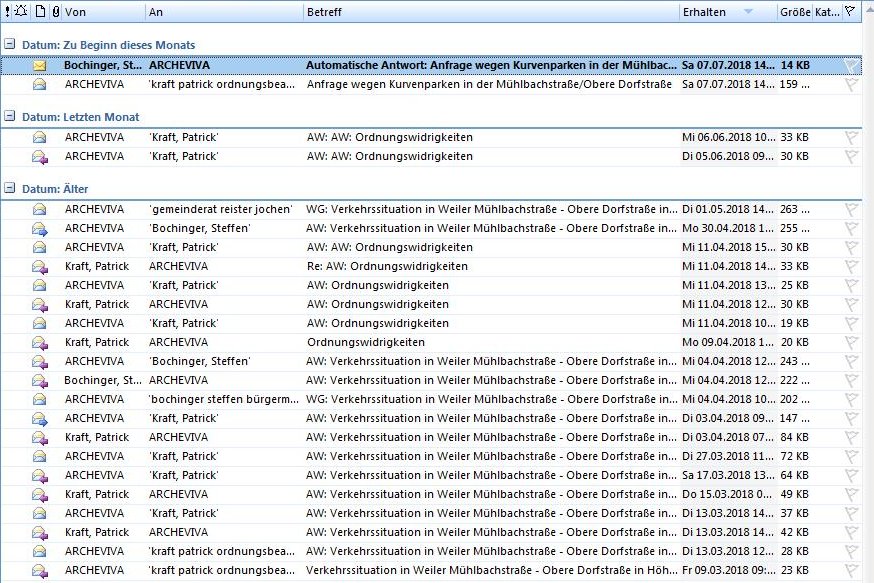874x583 pixels.
Task: Collapse the 'Älter' date group
Action: click(x=9, y=188)
